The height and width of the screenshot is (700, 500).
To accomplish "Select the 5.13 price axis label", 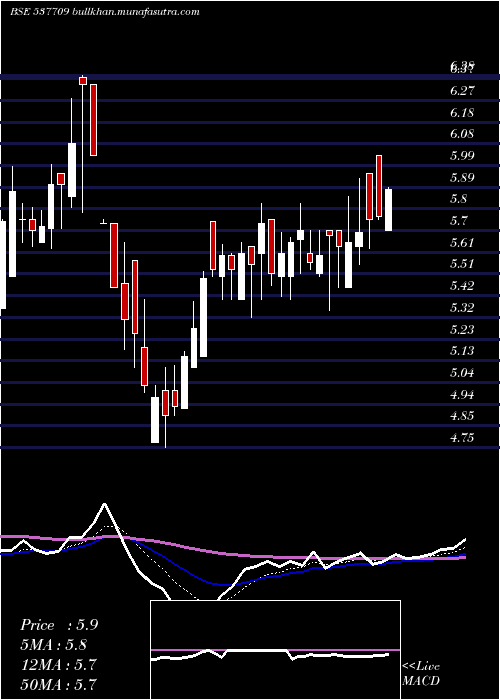I will pyautogui.click(x=462, y=351).
